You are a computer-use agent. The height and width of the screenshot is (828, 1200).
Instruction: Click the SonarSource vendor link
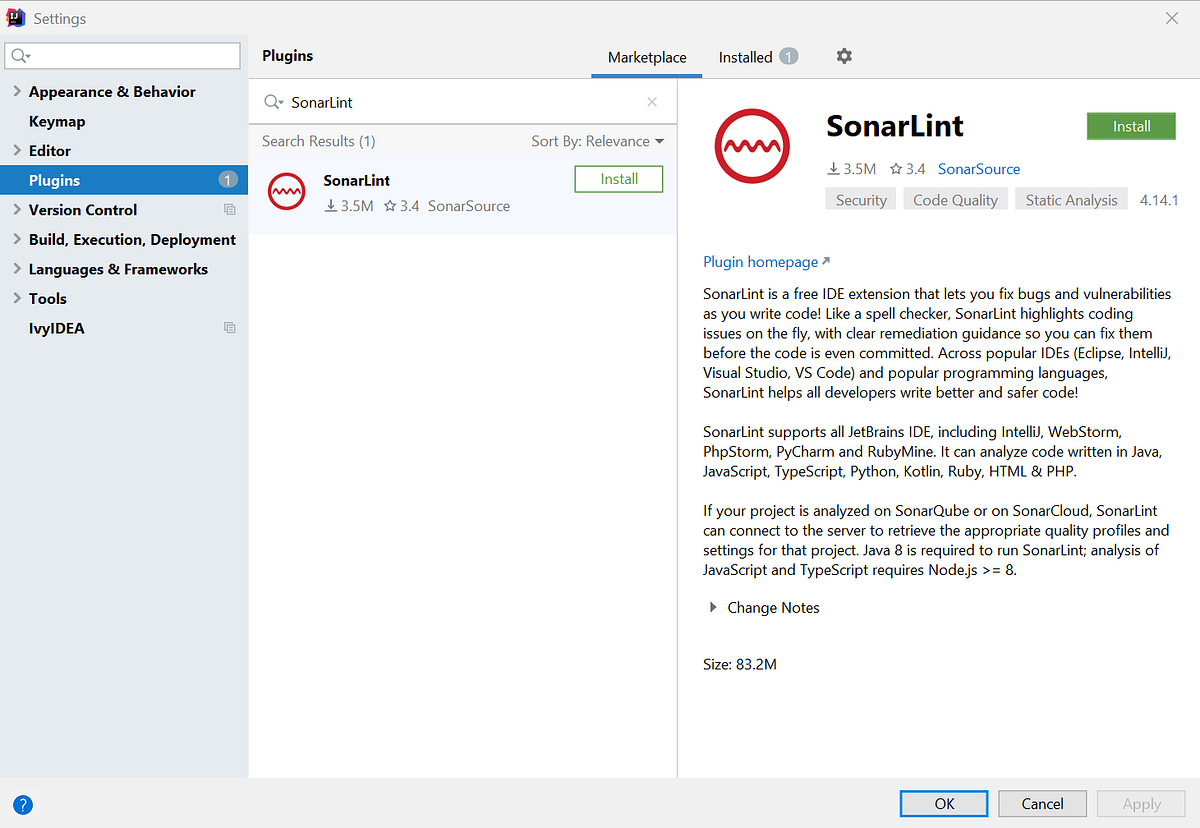click(x=978, y=169)
